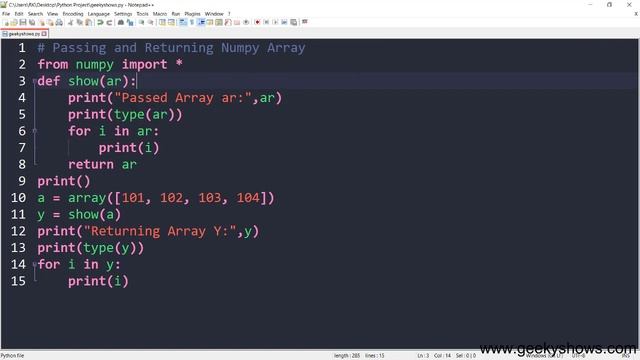Screen dimensions: 640x360
Task: Open the Edit menu
Action: (19, 14)
